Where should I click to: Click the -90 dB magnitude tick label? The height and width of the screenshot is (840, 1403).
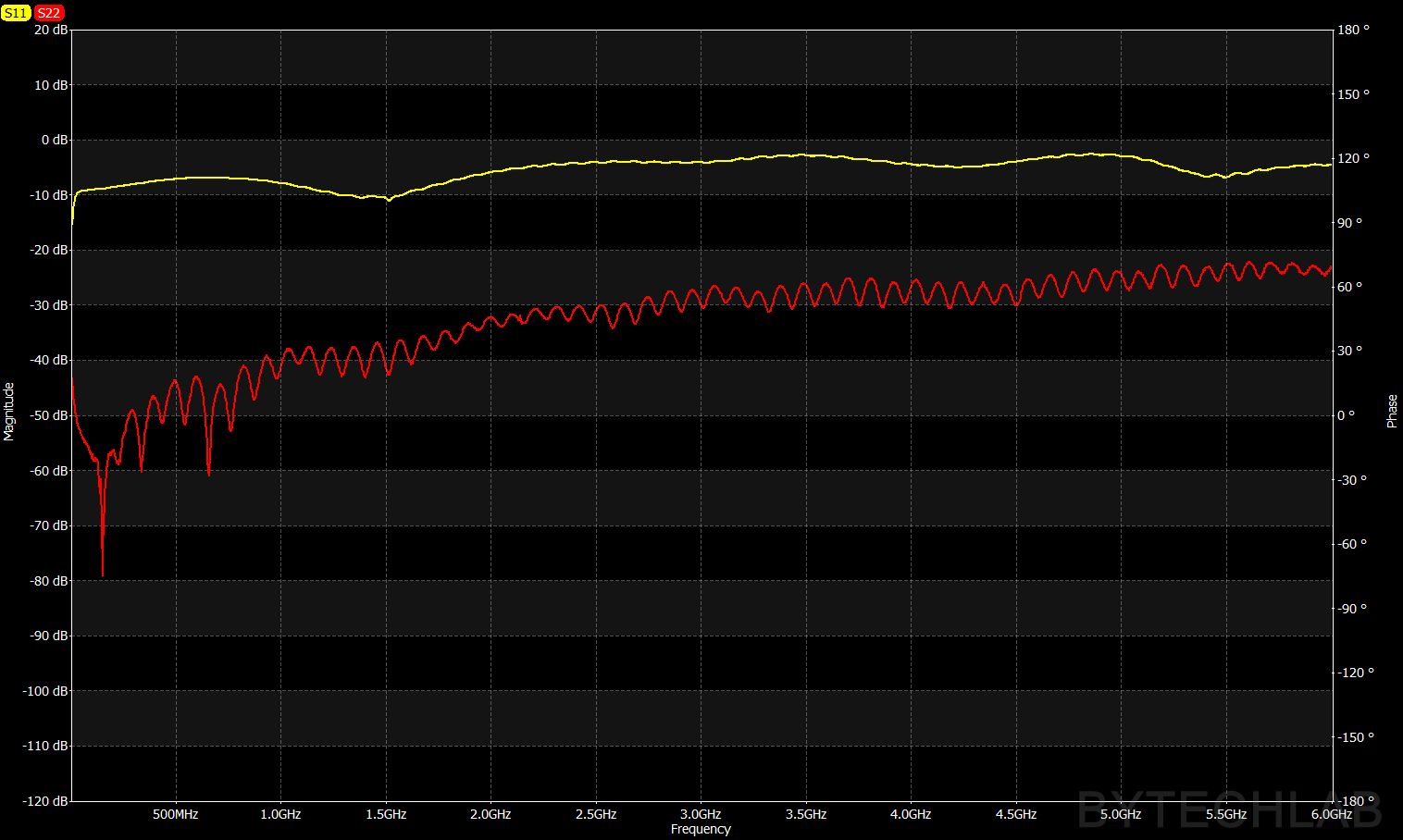click(x=47, y=636)
